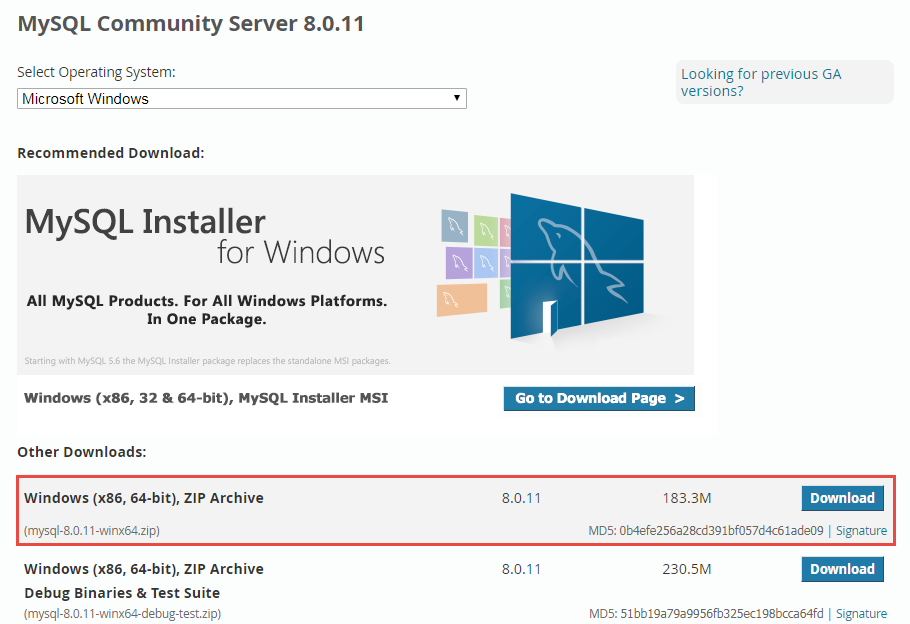The image size is (910, 624).
Task: Open the Looking for previous GA versions link
Action: [760, 82]
